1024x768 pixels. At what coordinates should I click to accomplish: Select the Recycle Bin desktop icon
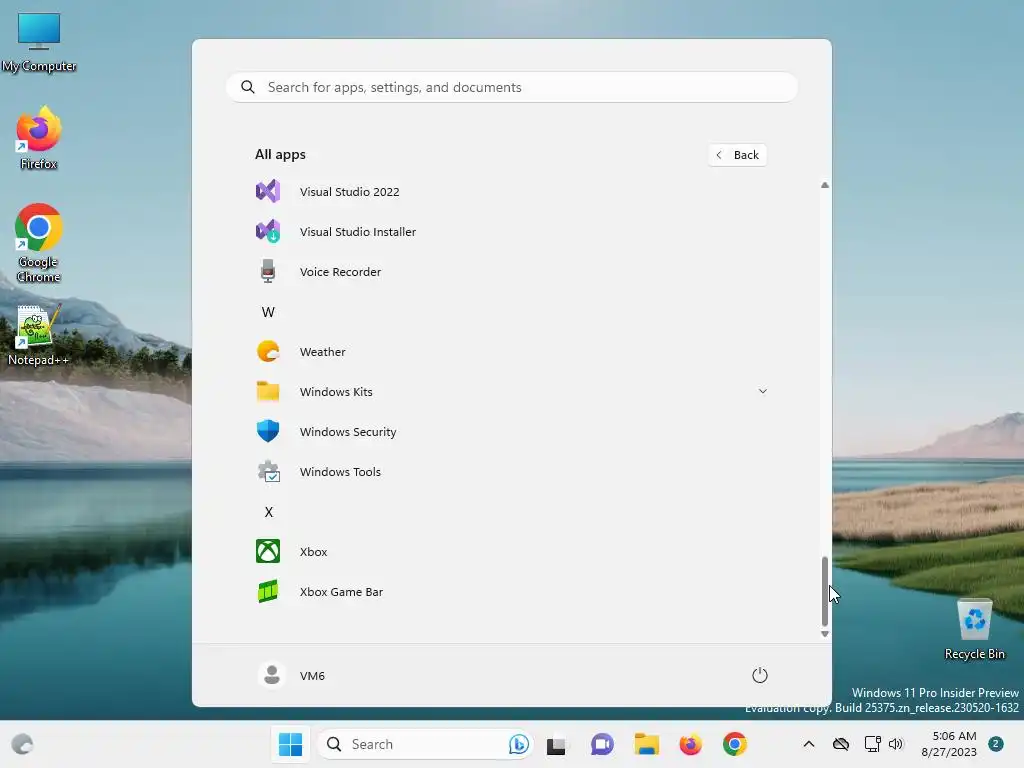tap(974, 630)
